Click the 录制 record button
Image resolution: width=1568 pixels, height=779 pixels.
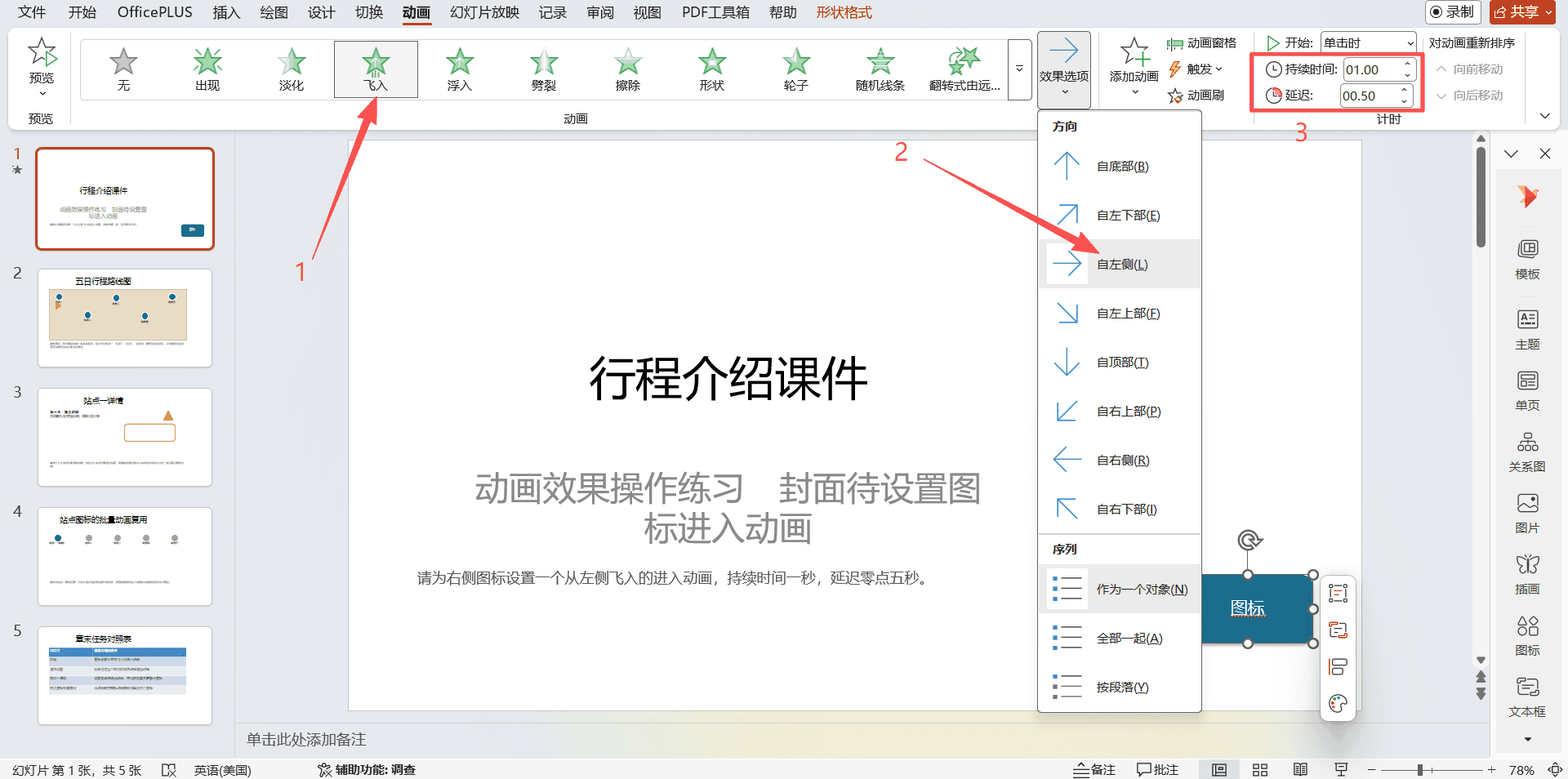1453,12
